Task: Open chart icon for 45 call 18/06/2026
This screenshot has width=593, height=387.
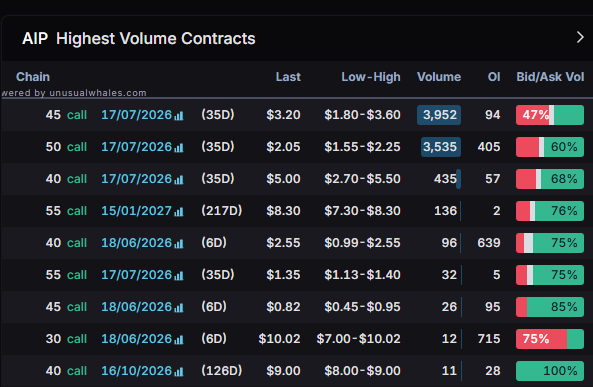Action: coord(179,308)
